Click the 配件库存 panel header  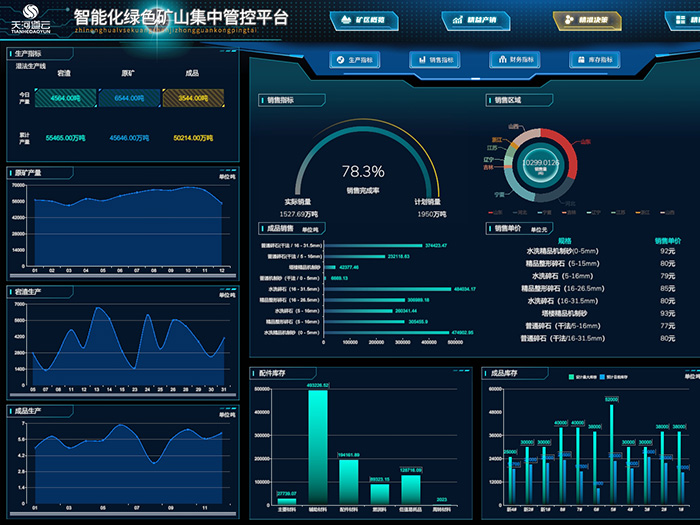coord(283,373)
